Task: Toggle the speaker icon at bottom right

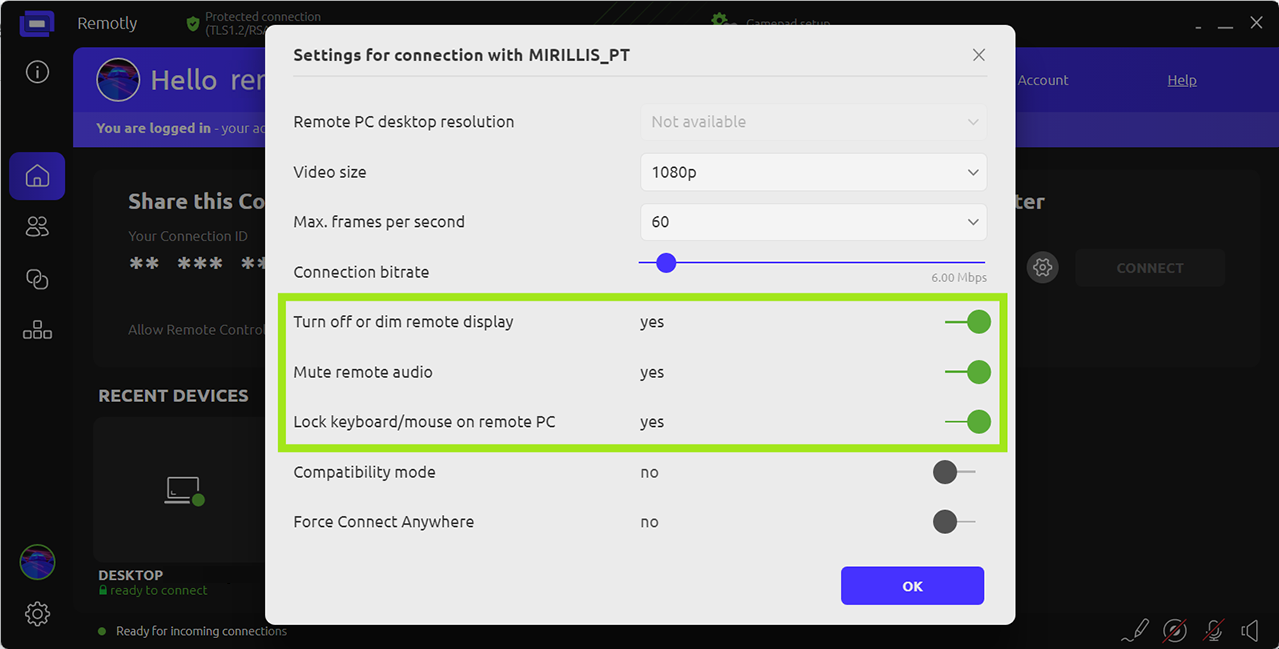Action: [x=1249, y=630]
